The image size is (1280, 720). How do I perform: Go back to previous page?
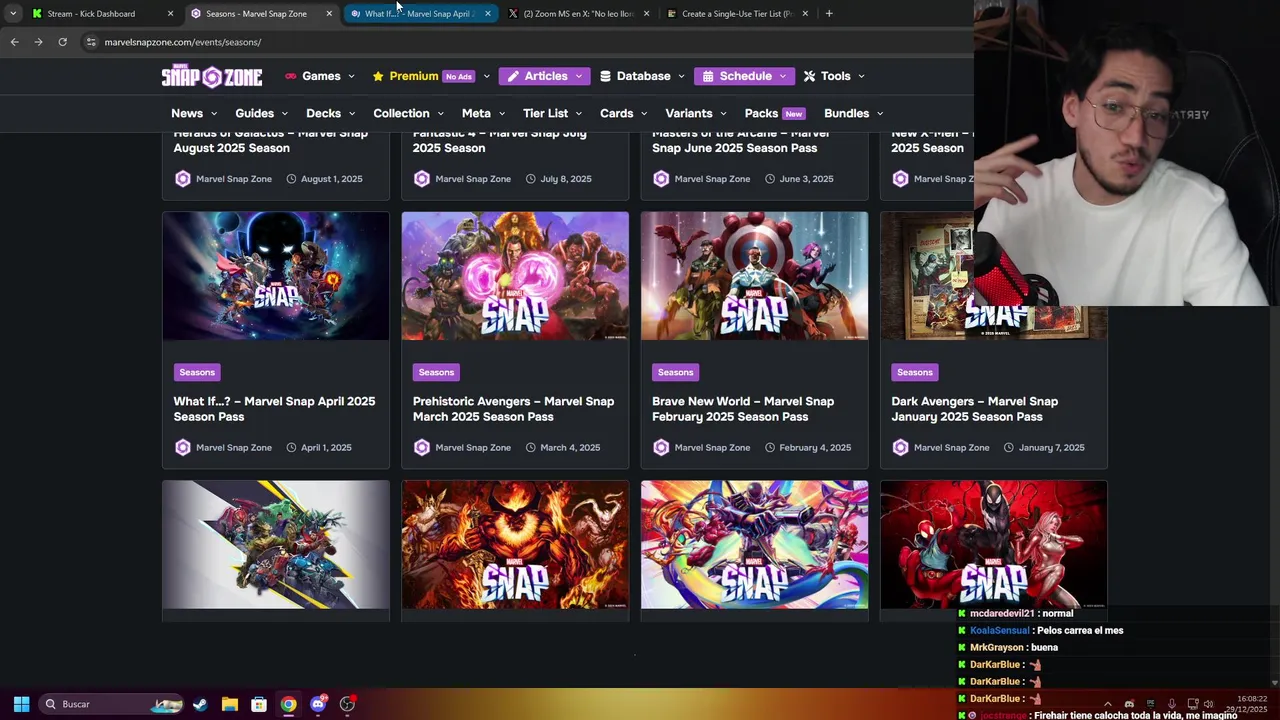pyautogui.click(x=14, y=42)
